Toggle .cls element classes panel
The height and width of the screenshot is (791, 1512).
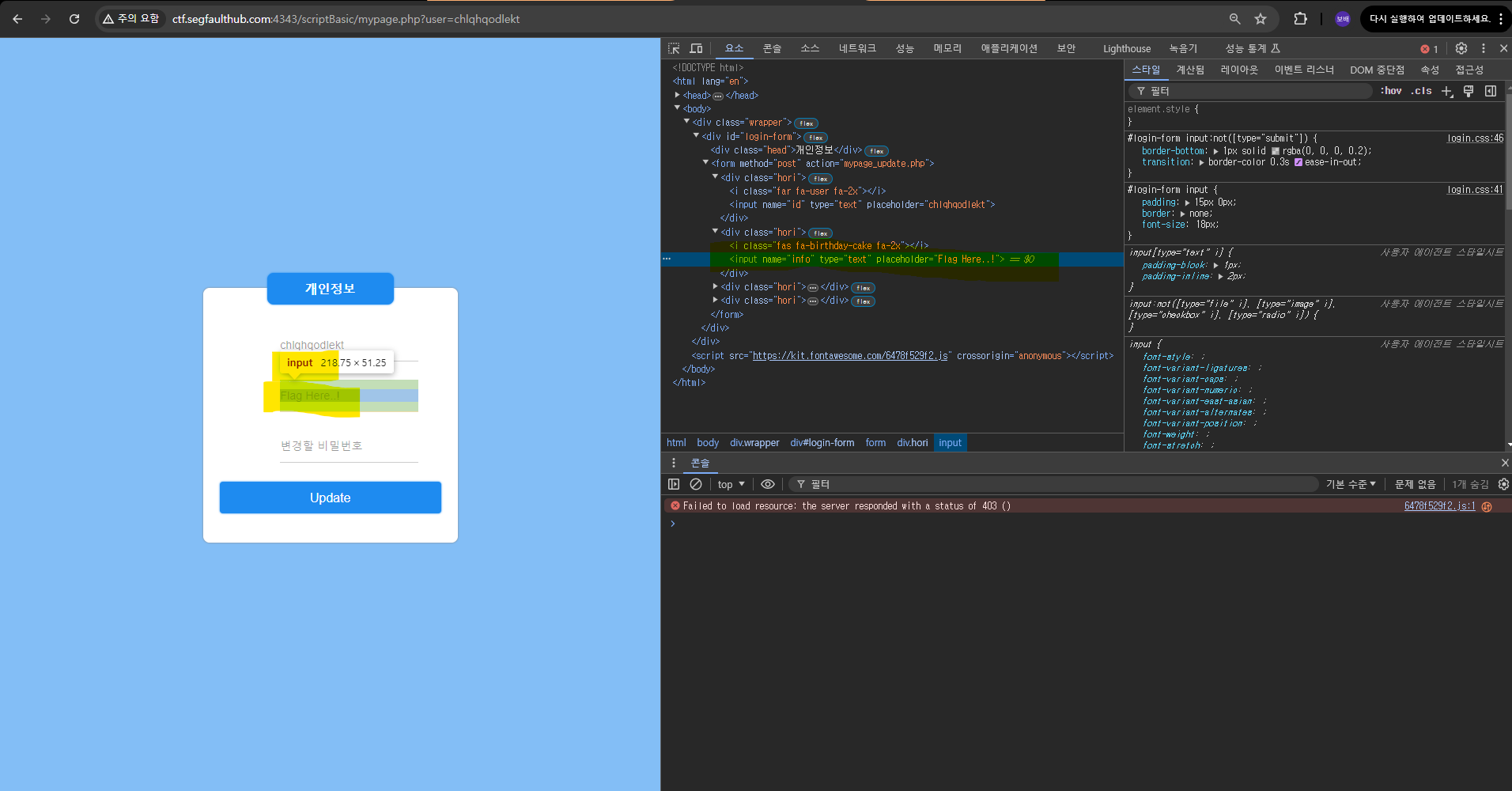coord(1421,91)
